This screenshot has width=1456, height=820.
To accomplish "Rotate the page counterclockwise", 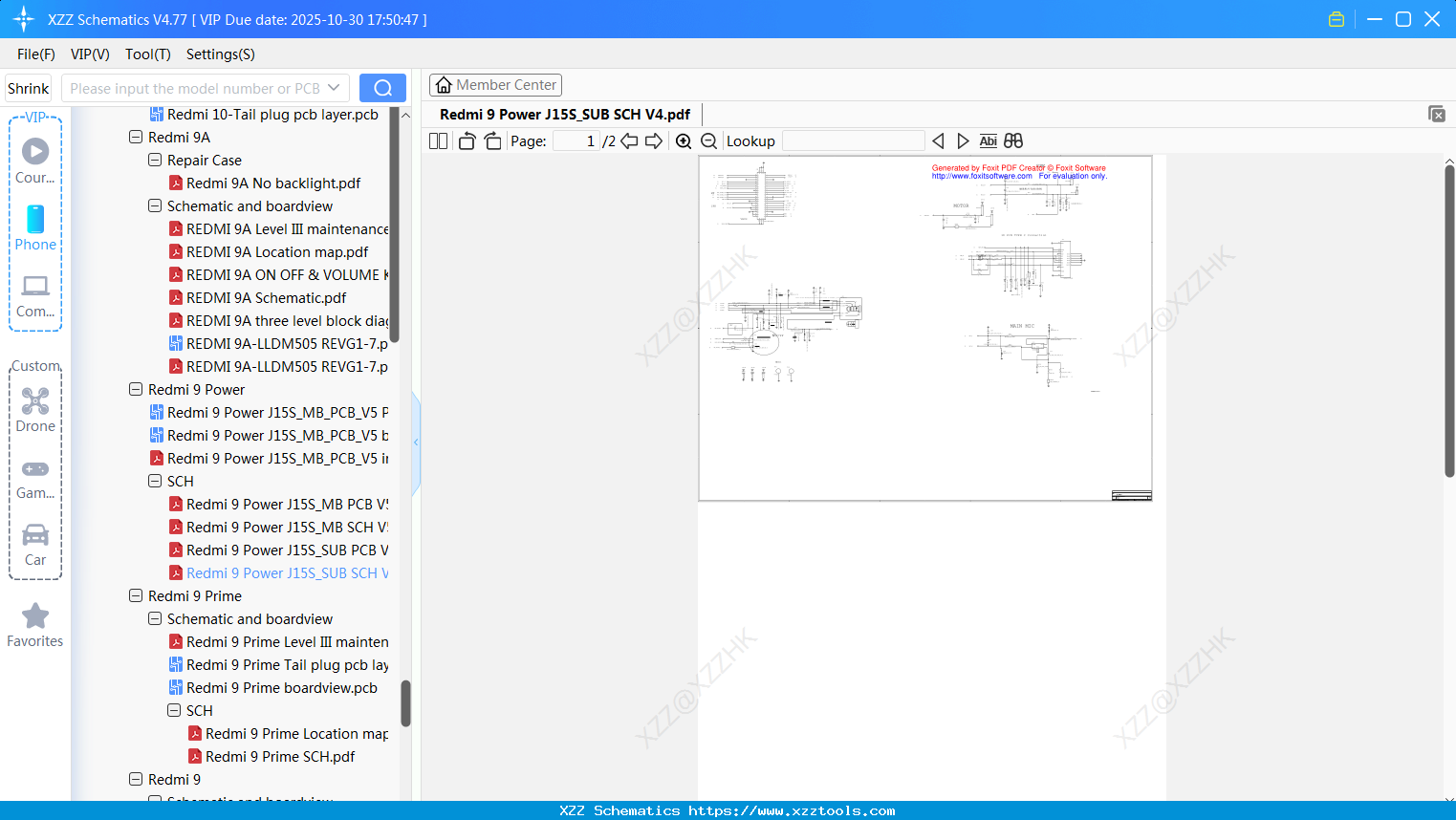I will click(467, 141).
